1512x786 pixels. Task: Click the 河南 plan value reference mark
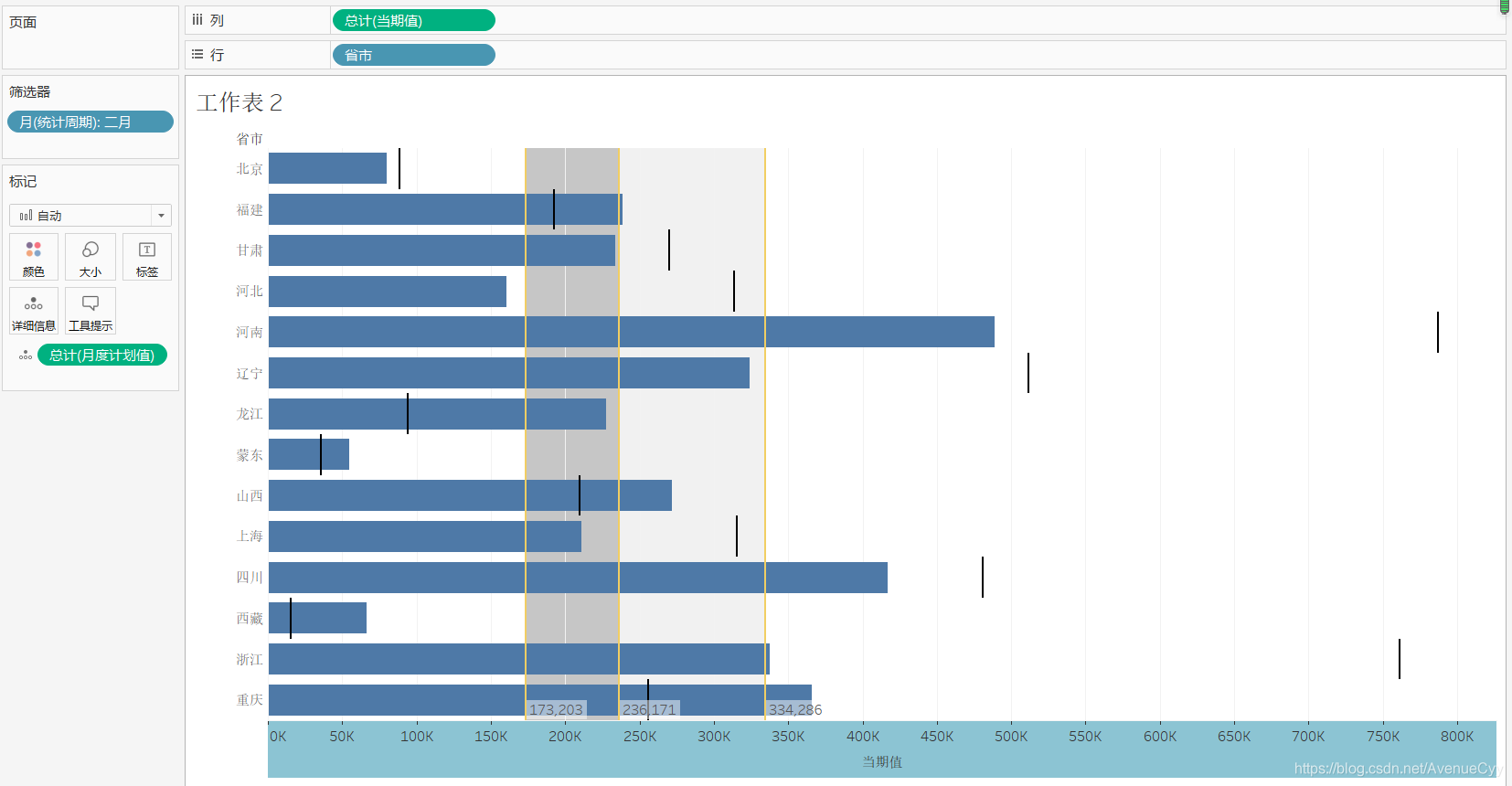(x=1438, y=332)
